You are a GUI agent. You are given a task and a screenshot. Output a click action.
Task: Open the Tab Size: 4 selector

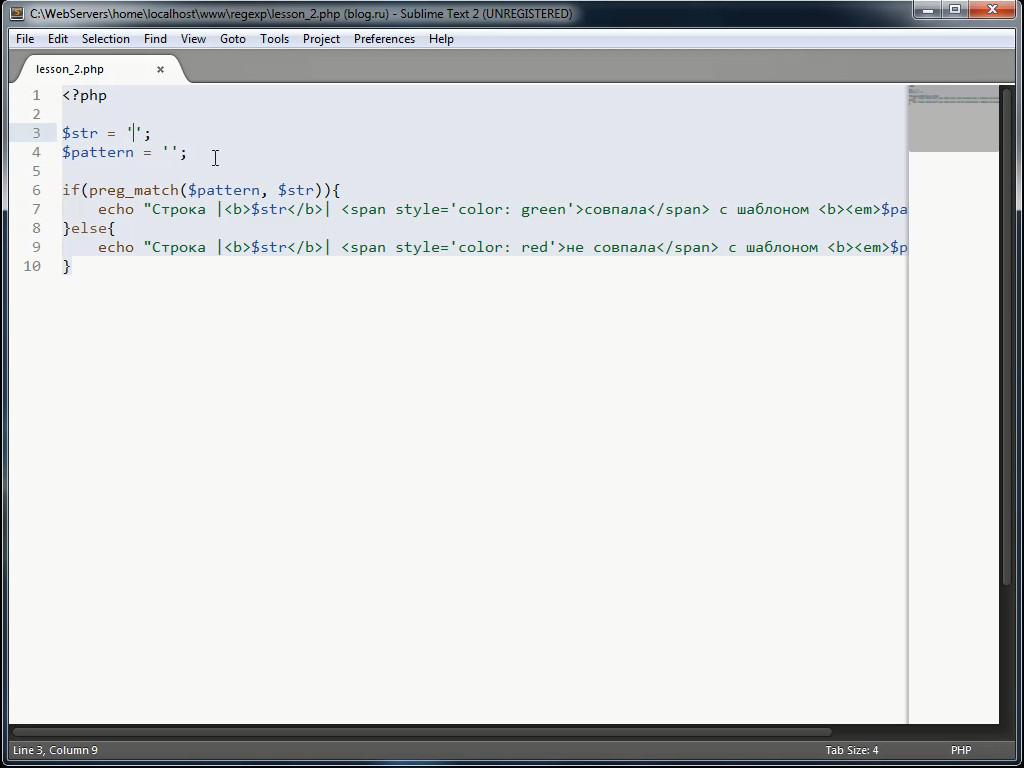coord(852,750)
